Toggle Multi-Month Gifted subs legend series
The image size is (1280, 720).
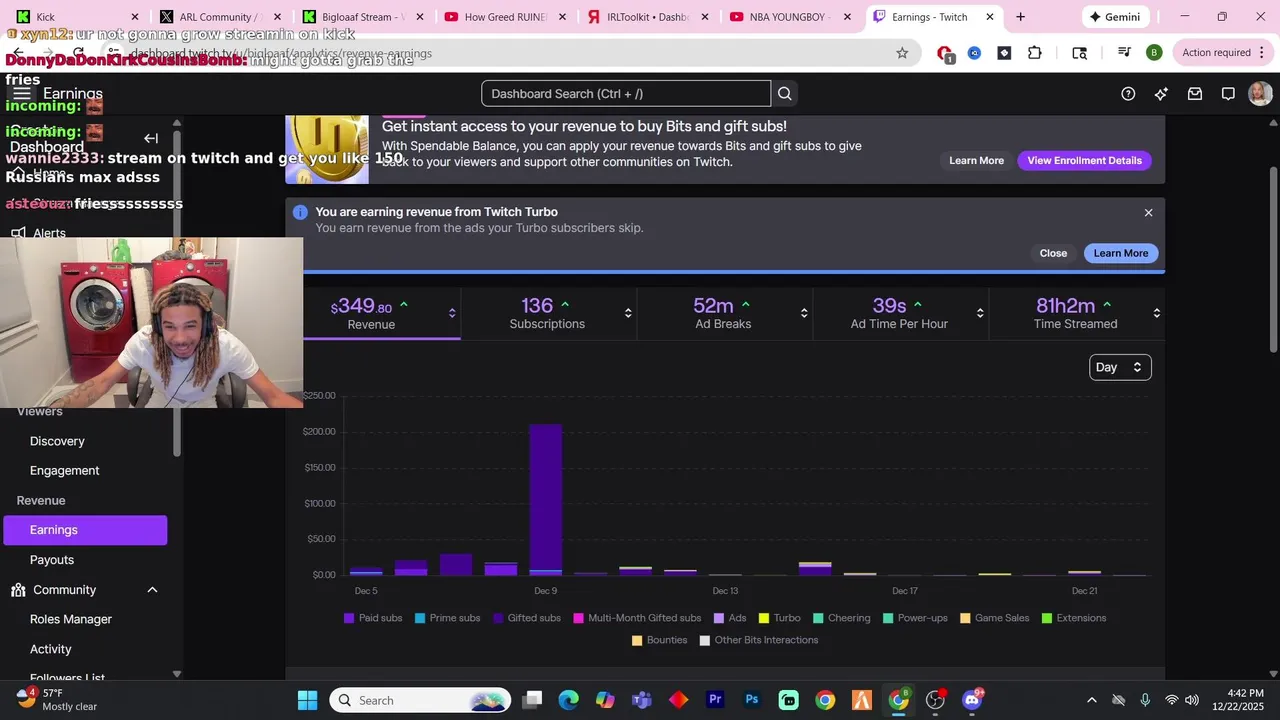click(x=637, y=618)
